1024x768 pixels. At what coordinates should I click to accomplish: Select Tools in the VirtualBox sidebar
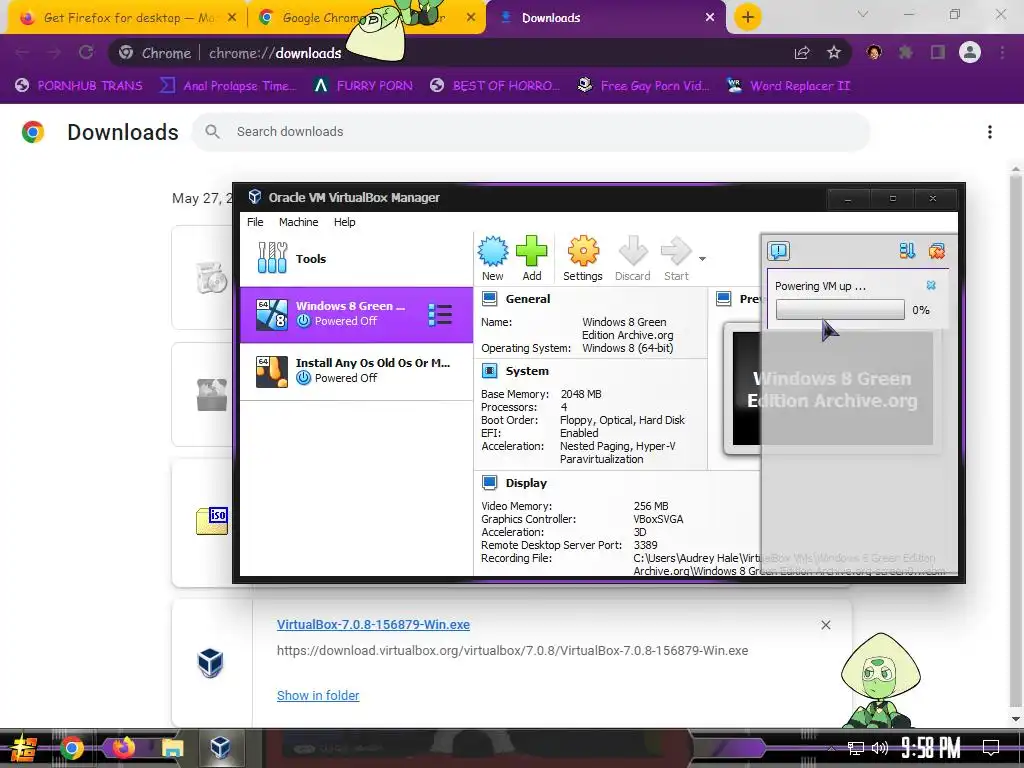pos(356,259)
